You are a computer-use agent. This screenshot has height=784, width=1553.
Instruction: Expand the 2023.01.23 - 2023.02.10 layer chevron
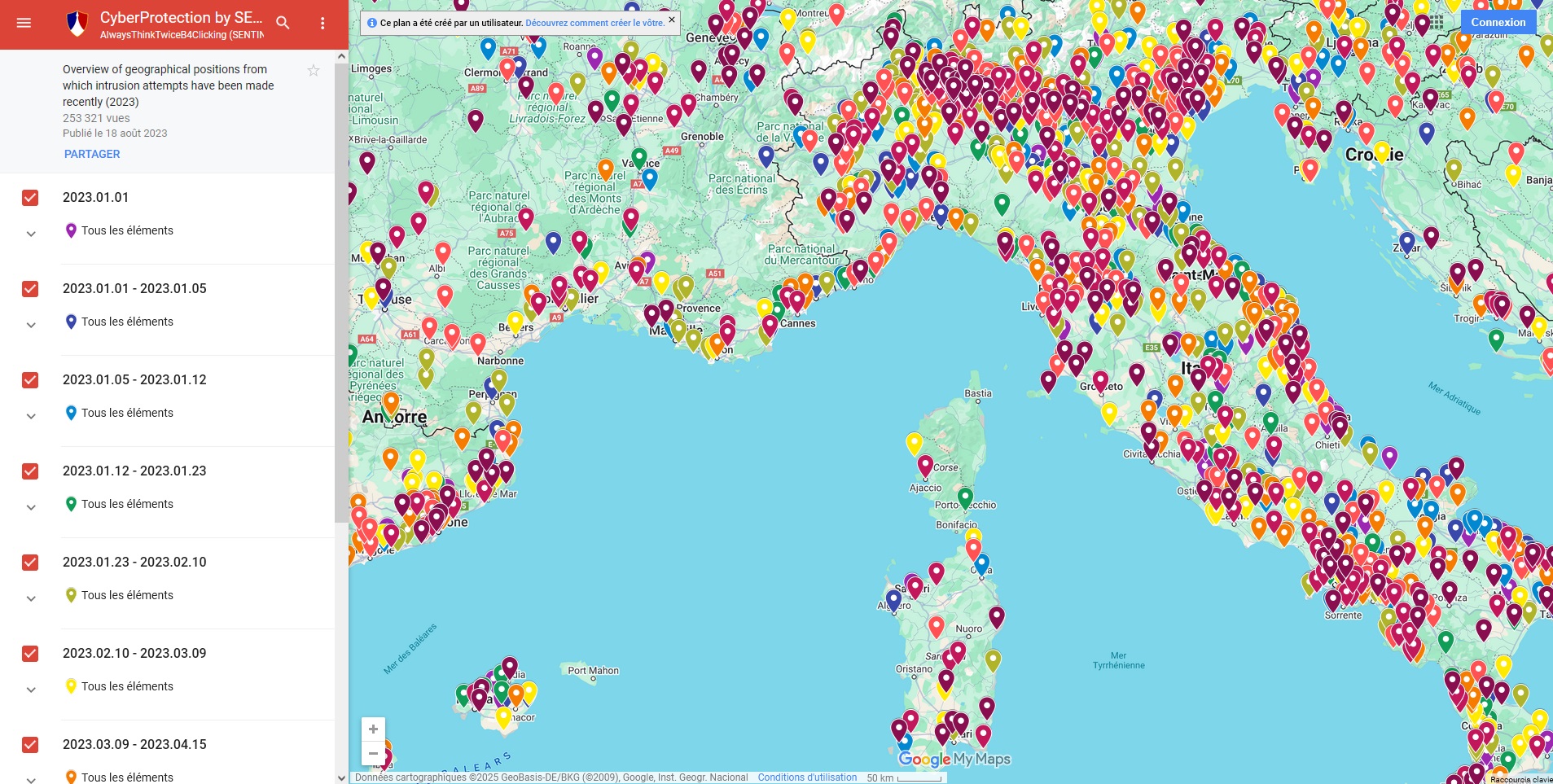(31, 598)
